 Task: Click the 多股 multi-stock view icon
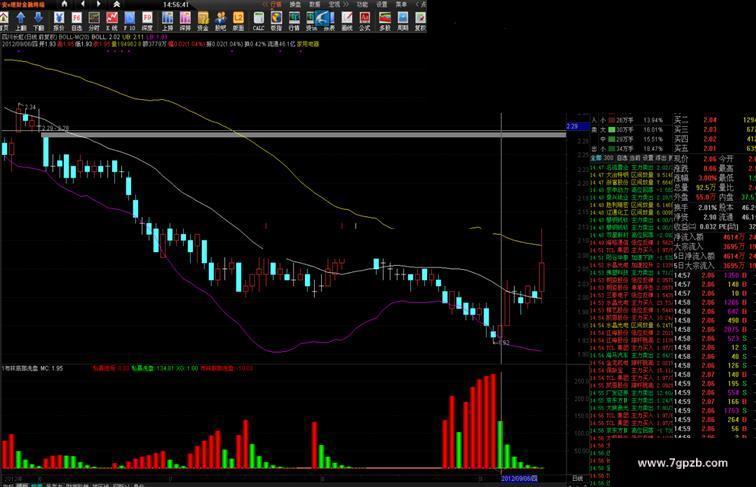pyautogui.click(x=385, y=21)
